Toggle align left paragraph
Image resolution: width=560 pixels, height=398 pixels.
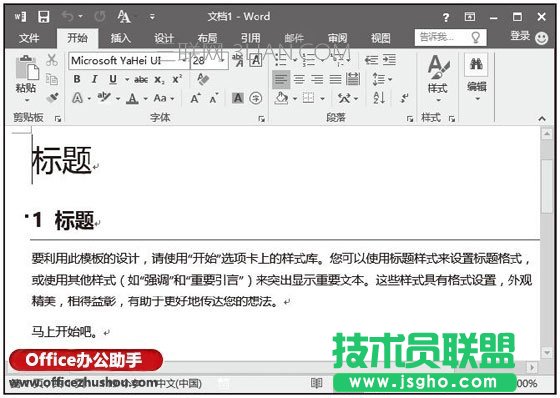(281, 79)
